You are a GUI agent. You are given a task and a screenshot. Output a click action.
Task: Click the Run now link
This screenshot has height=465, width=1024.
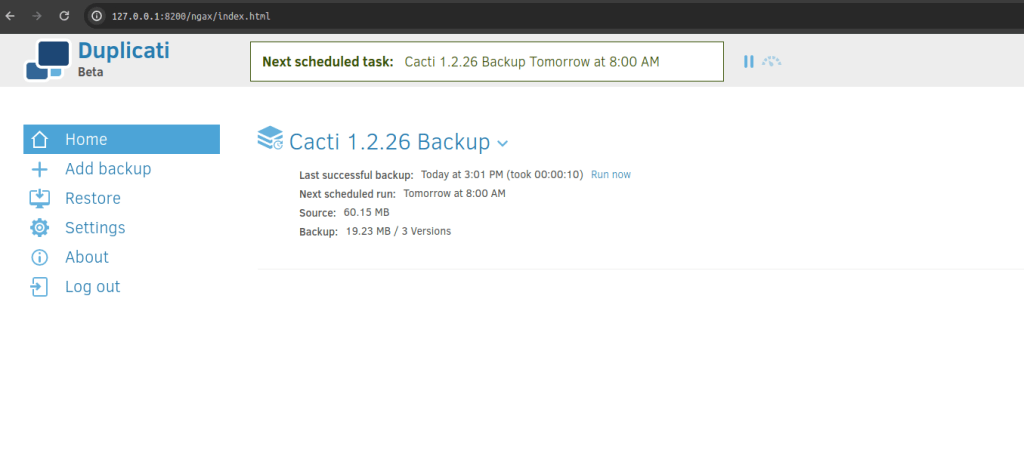click(610, 175)
